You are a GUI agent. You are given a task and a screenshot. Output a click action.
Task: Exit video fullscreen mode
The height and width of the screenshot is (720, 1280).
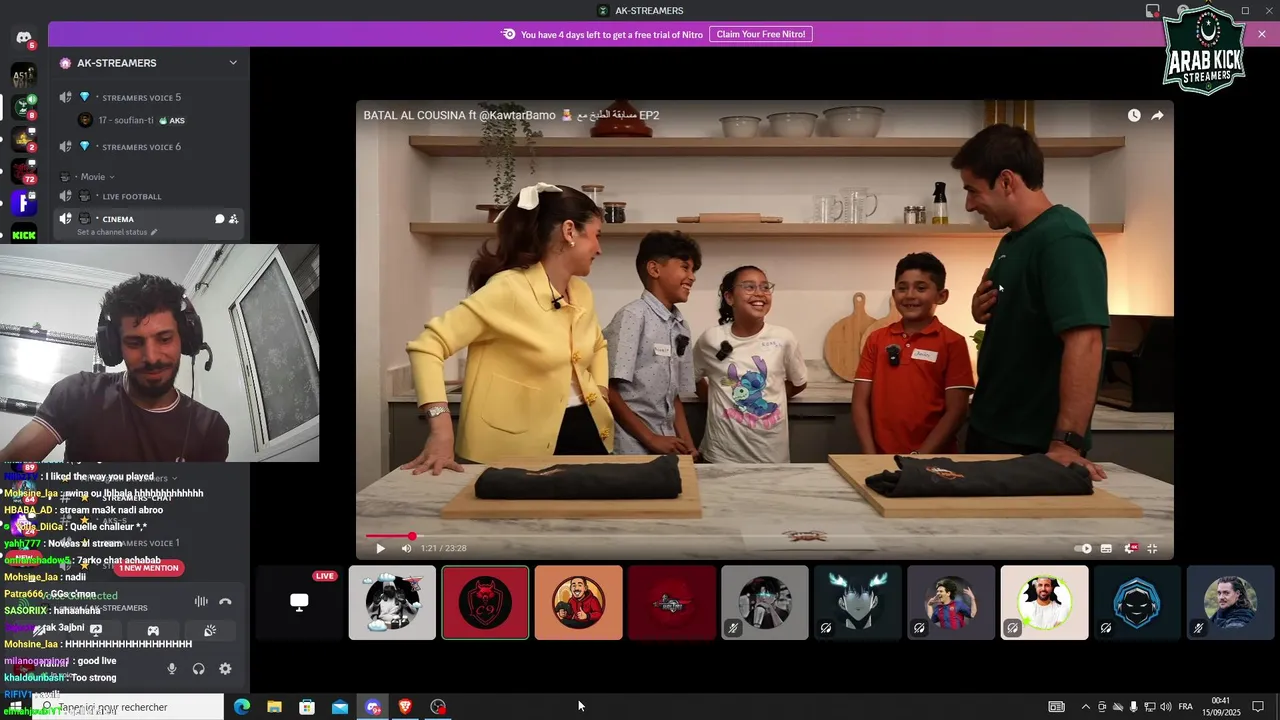(1152, 548)
